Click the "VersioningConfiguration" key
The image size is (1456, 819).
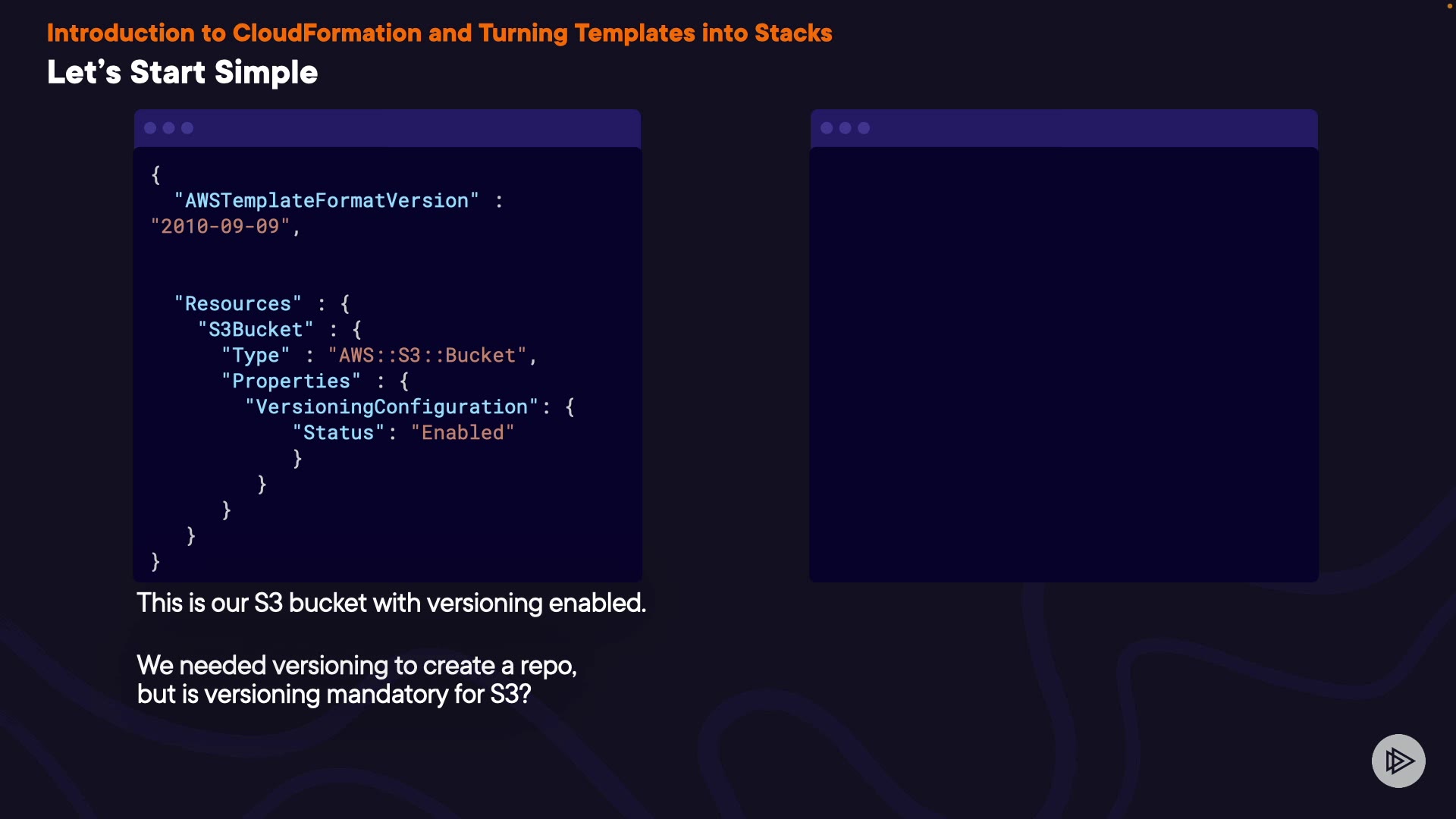pyautogui.click(x=391, y=407)
